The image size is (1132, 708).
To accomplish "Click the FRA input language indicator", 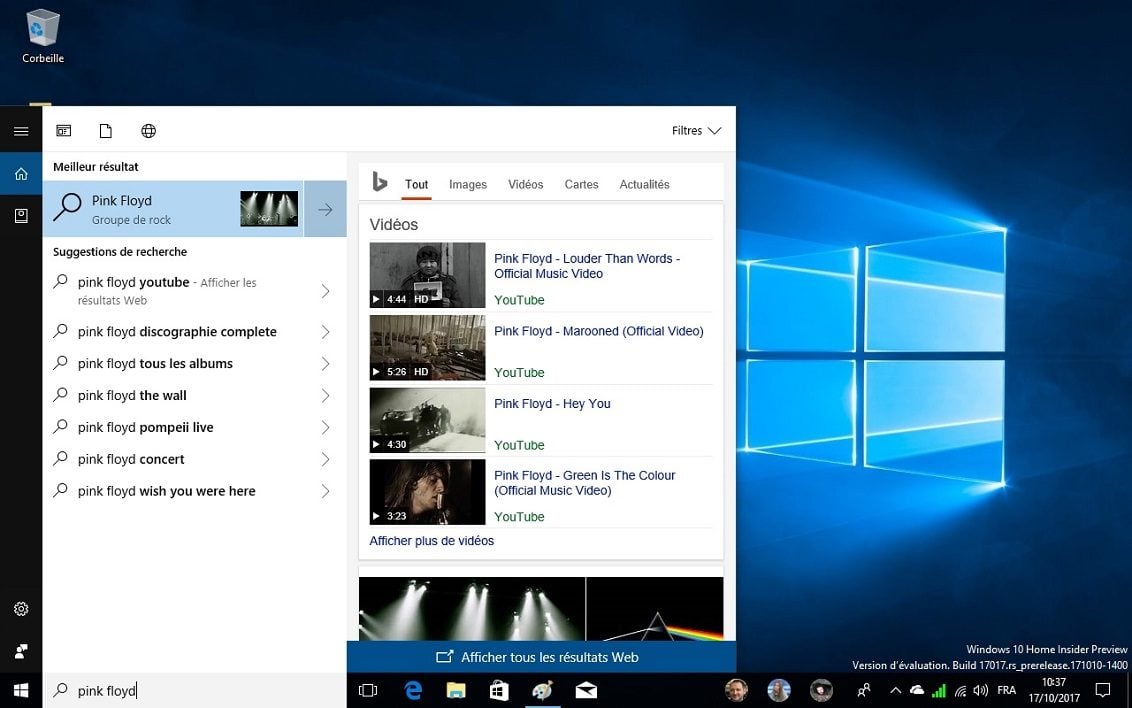I will [1006, 691].
